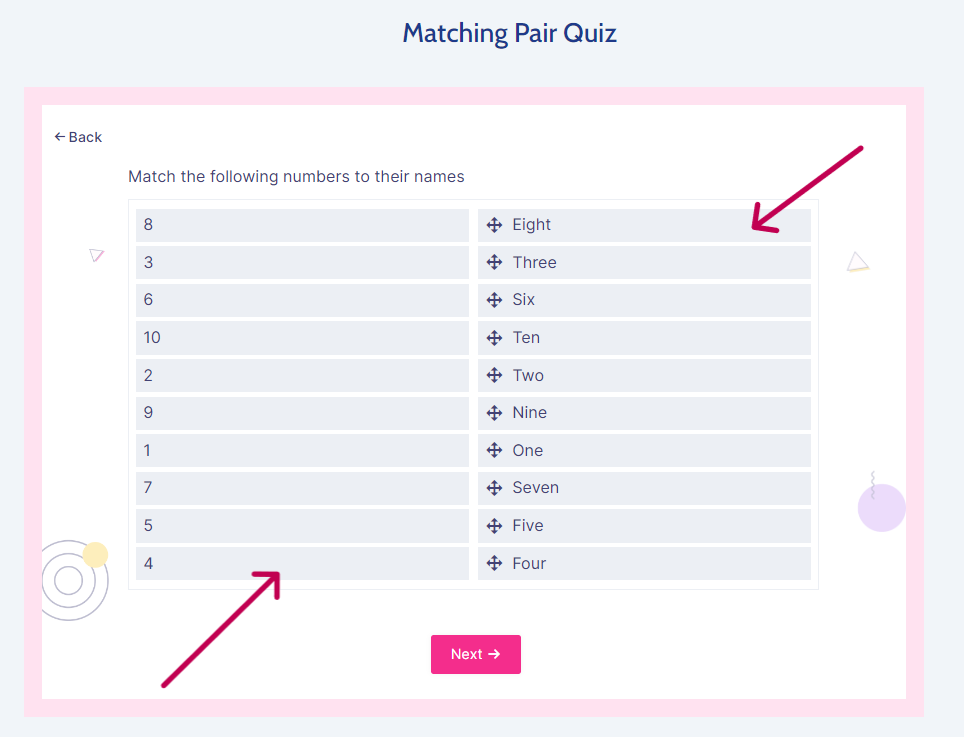
Task: Click the move handle beside Ten
Action: [494, 338]
